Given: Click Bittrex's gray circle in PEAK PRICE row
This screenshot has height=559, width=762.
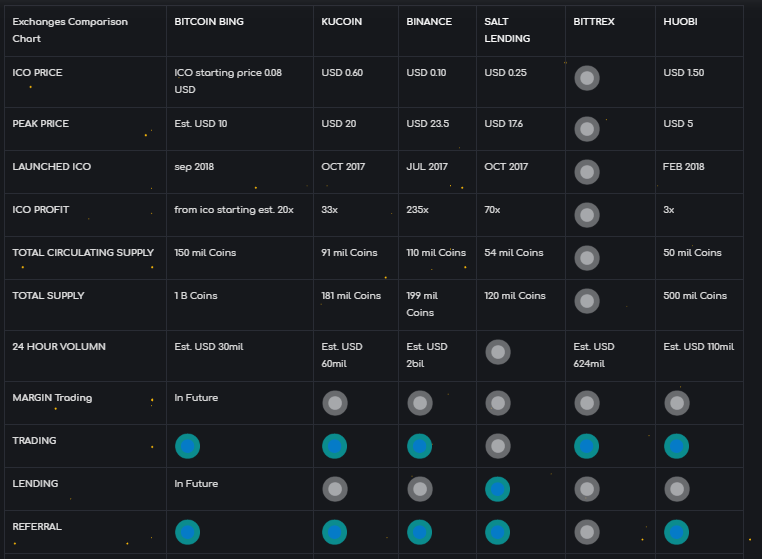Looking at the screenshot, I should pos(587,129).
